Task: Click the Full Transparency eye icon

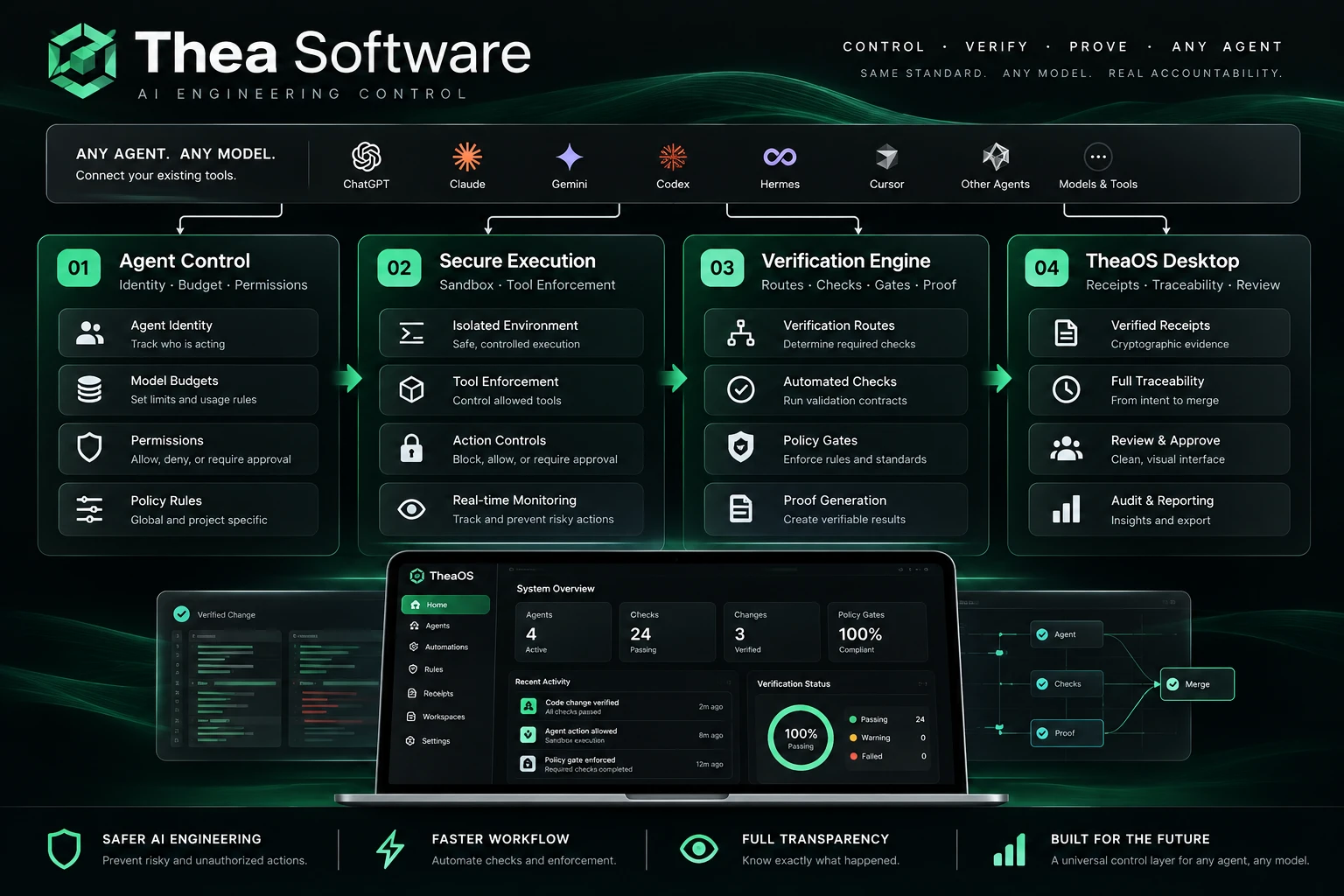Action: [x=698, y=849]
